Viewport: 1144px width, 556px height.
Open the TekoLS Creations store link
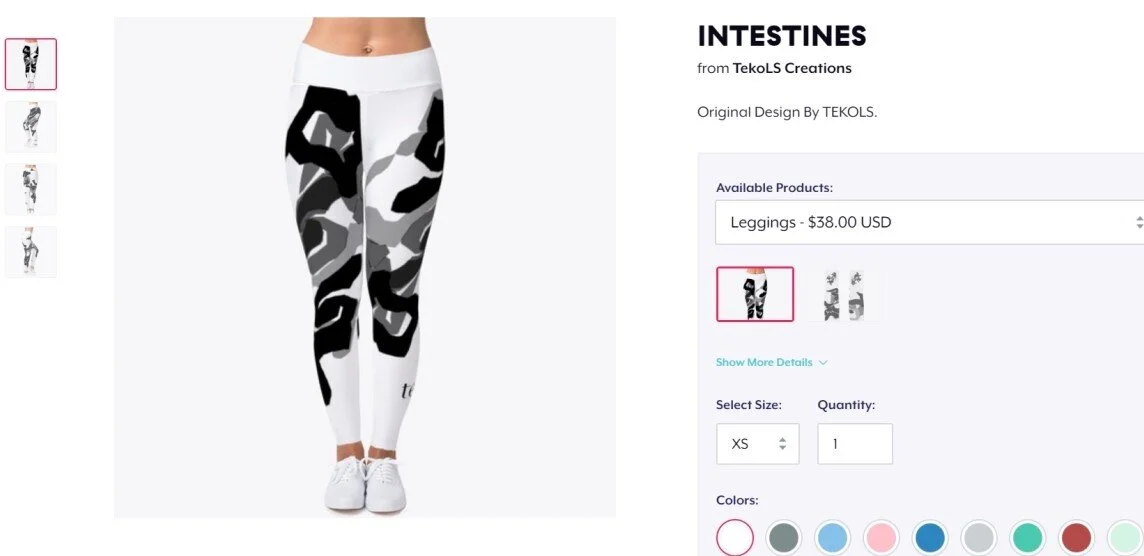(792, 69)
